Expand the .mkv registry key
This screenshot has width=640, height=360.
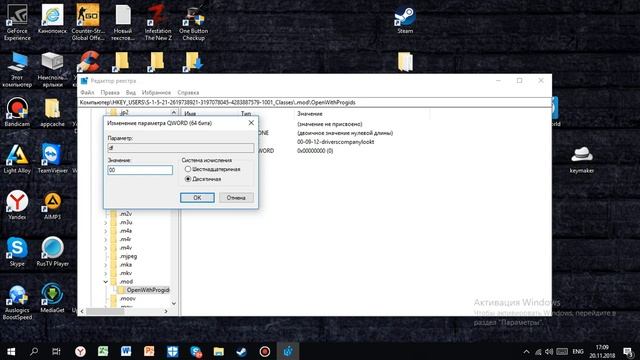pos(106,273)
